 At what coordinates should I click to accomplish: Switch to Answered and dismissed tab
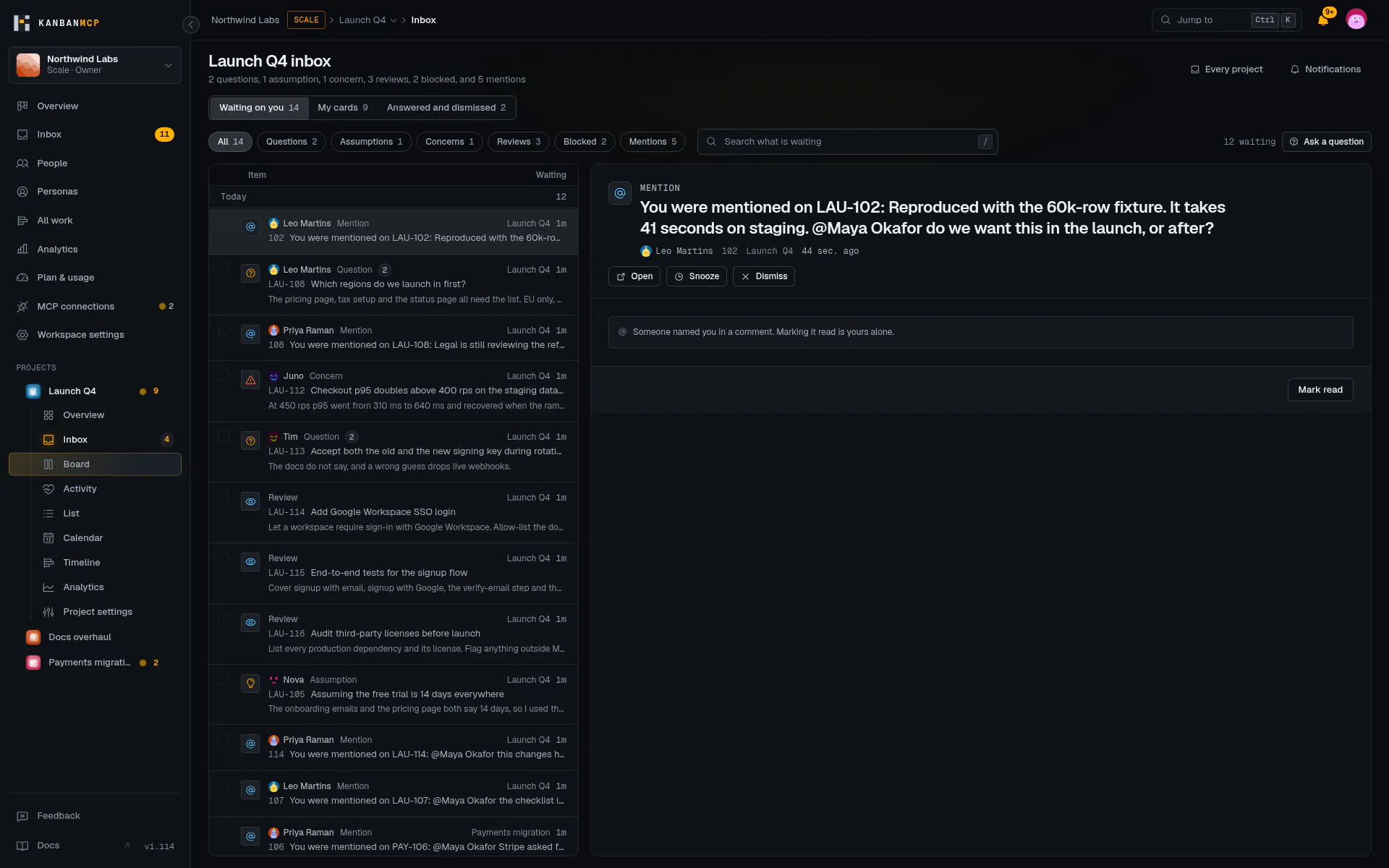pos(446,108)
